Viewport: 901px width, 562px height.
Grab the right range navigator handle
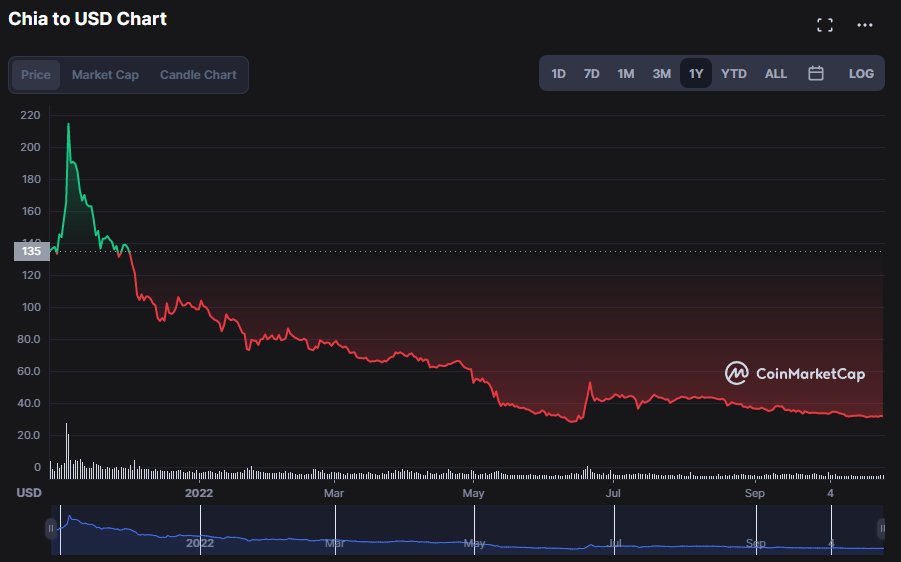[x=882, y=529]
